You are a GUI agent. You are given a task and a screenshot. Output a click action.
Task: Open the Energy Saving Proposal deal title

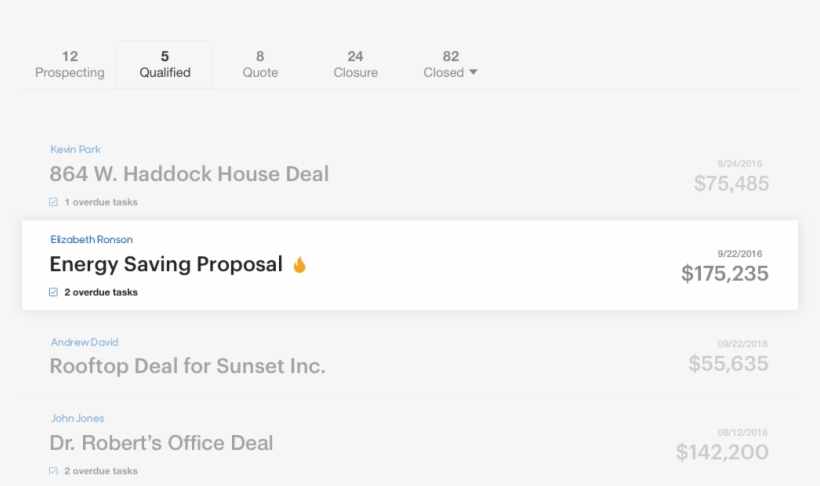point(166,265)
